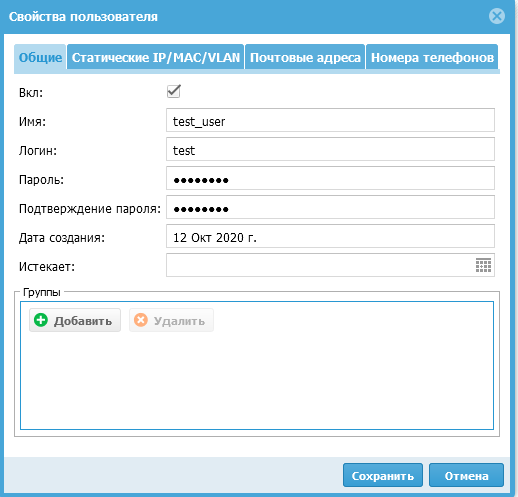Click into the Подтверждение пароля field
This screenshot has height=497, width=518.
pos(330,207)
